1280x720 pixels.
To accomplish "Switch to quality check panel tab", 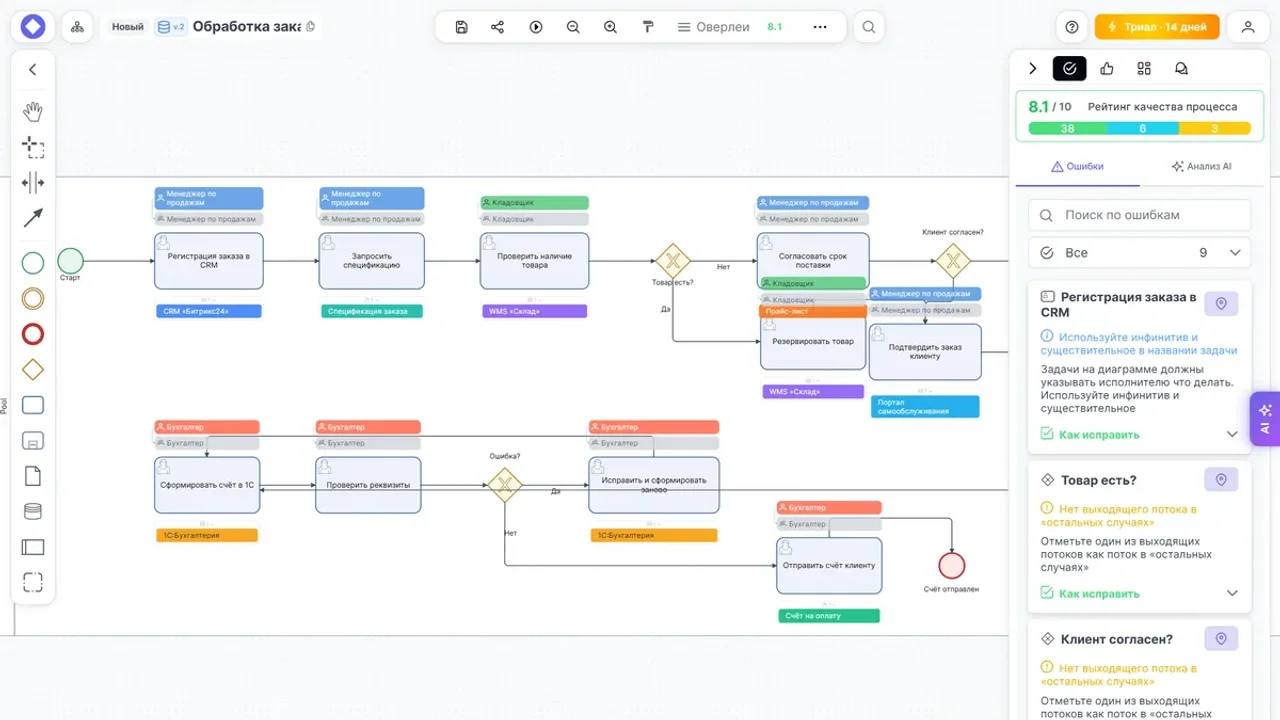I will pyautogui.click(x=1069, y=68).
